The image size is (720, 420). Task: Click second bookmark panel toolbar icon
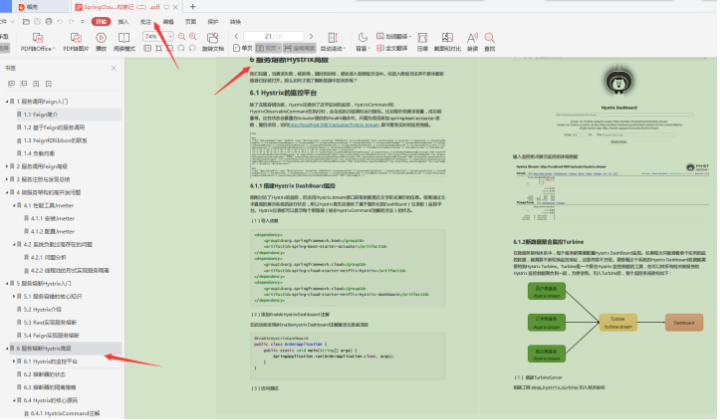coord(24,84)
